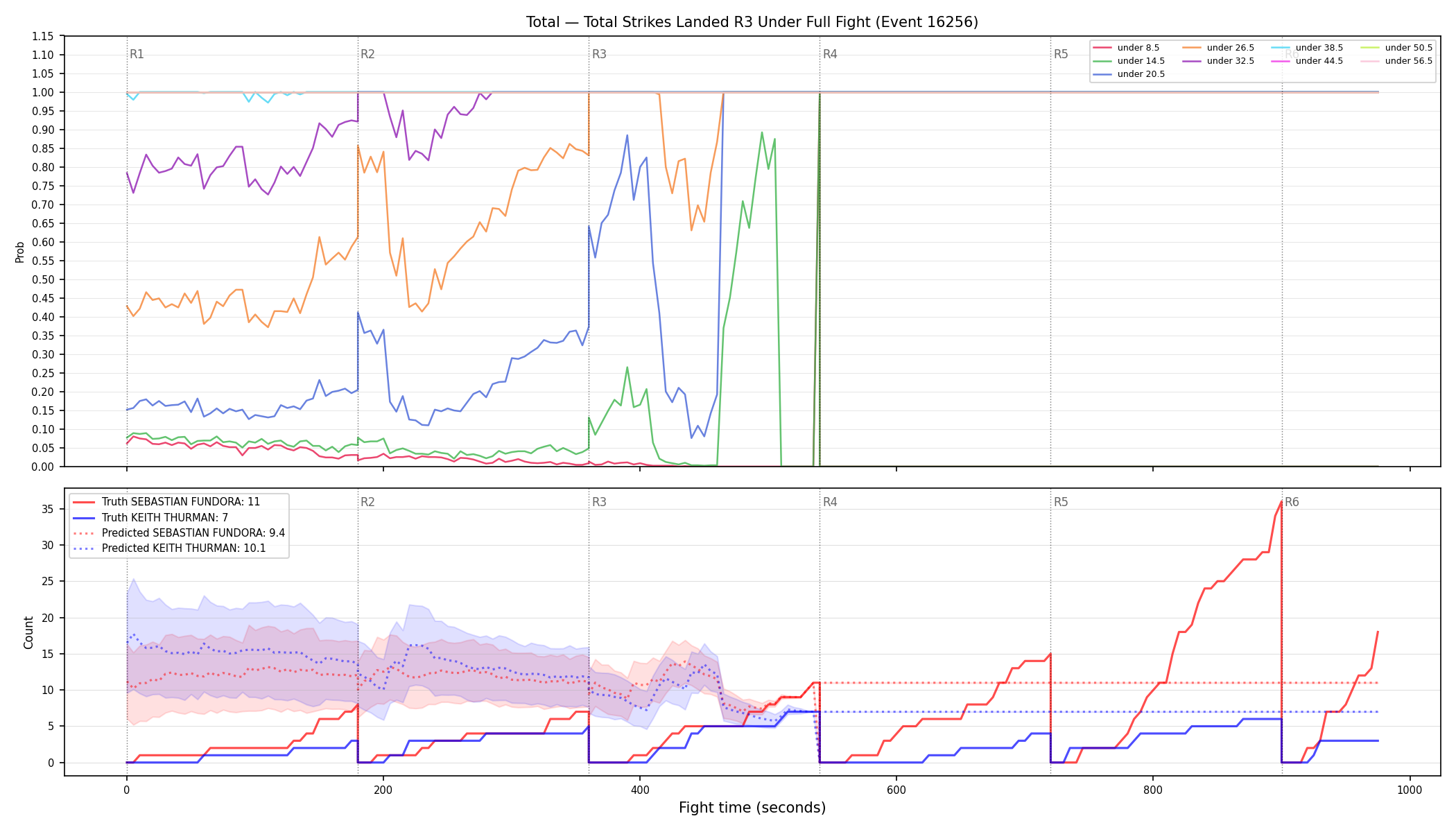The width and height of the screenshot is (1456, 832).
Task: Click probability tick label '0.65'
Action: click(43, 223)
